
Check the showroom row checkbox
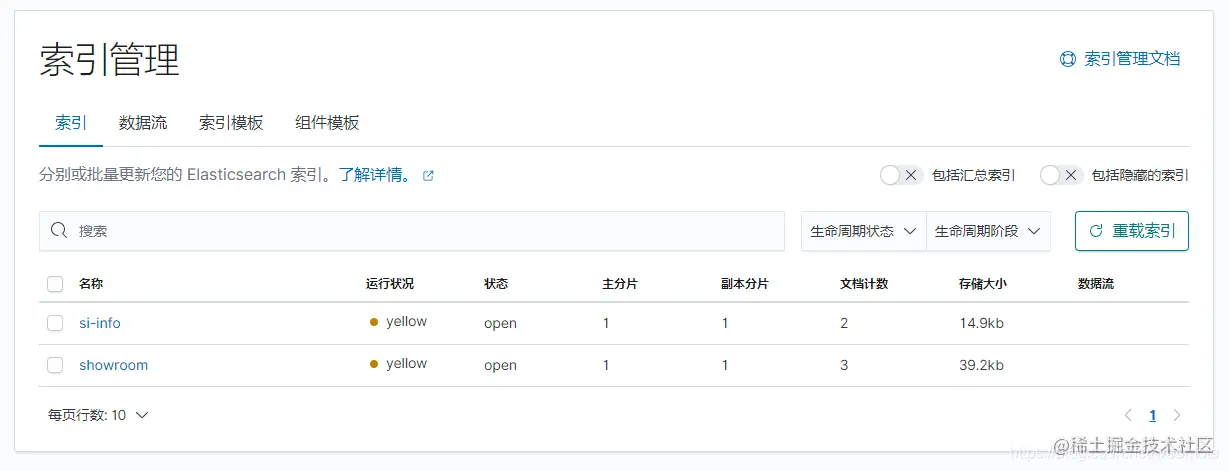click(x=55, y=365)
